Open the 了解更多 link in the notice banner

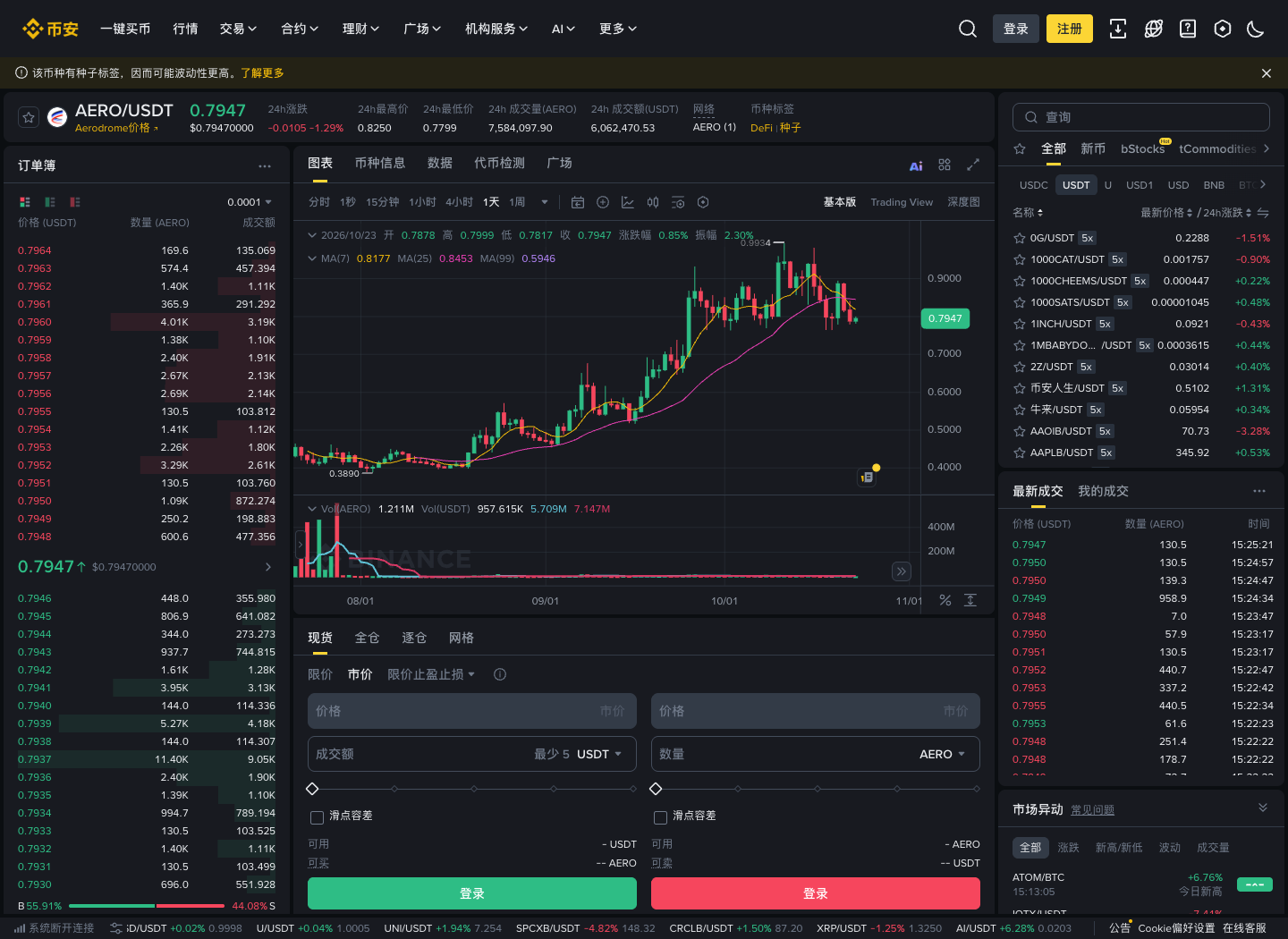[262, 72]
